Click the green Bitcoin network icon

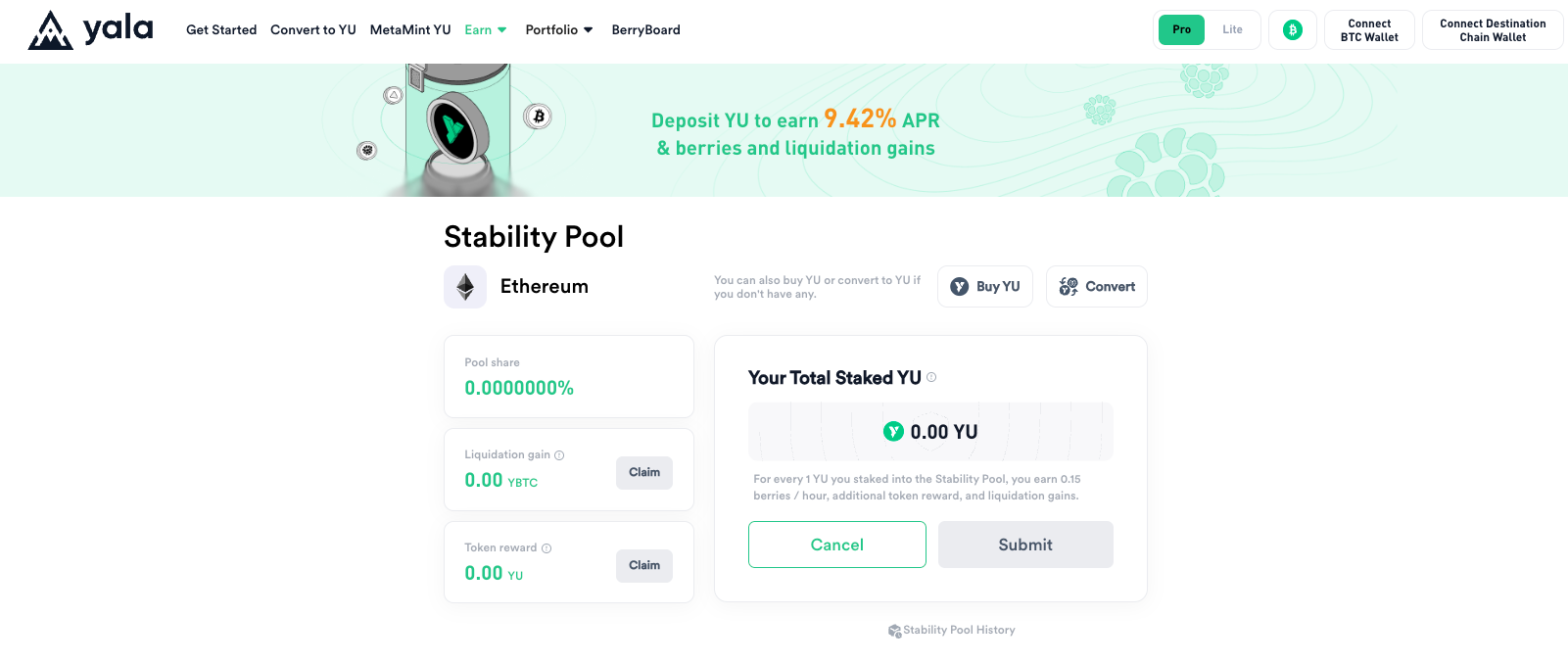click(x=1293, y=29)
